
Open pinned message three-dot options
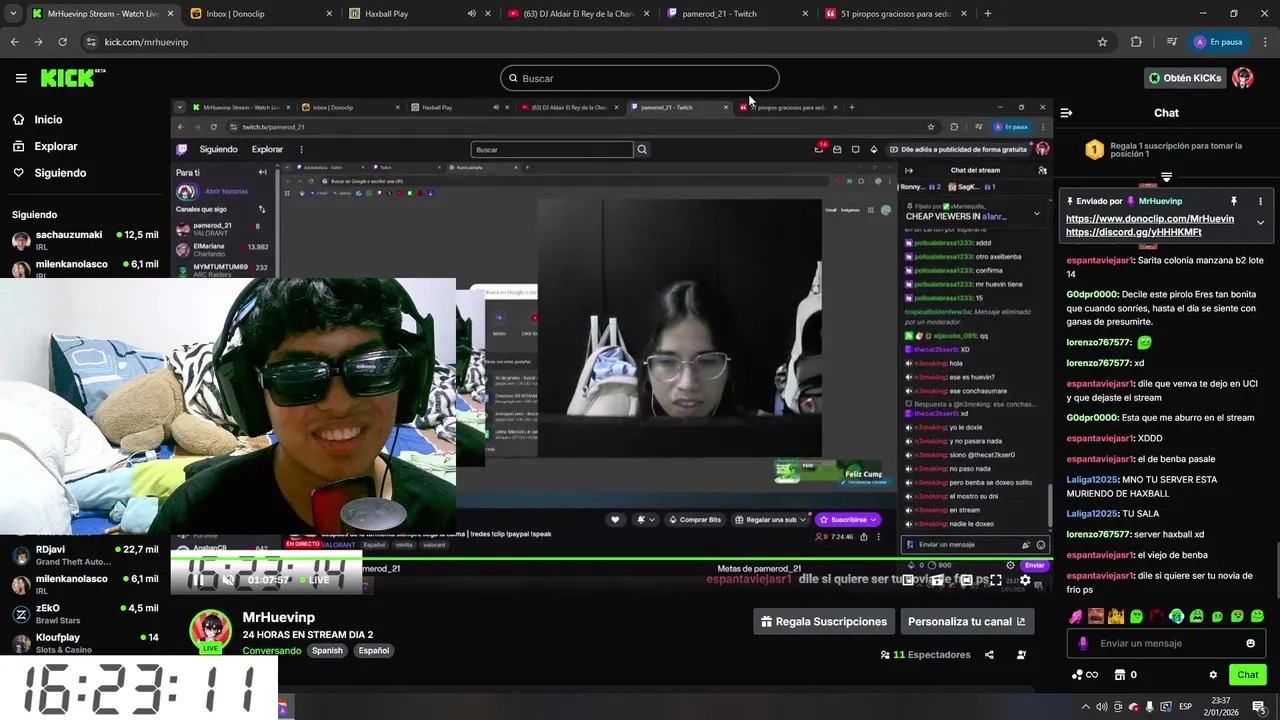point(1260,201)
